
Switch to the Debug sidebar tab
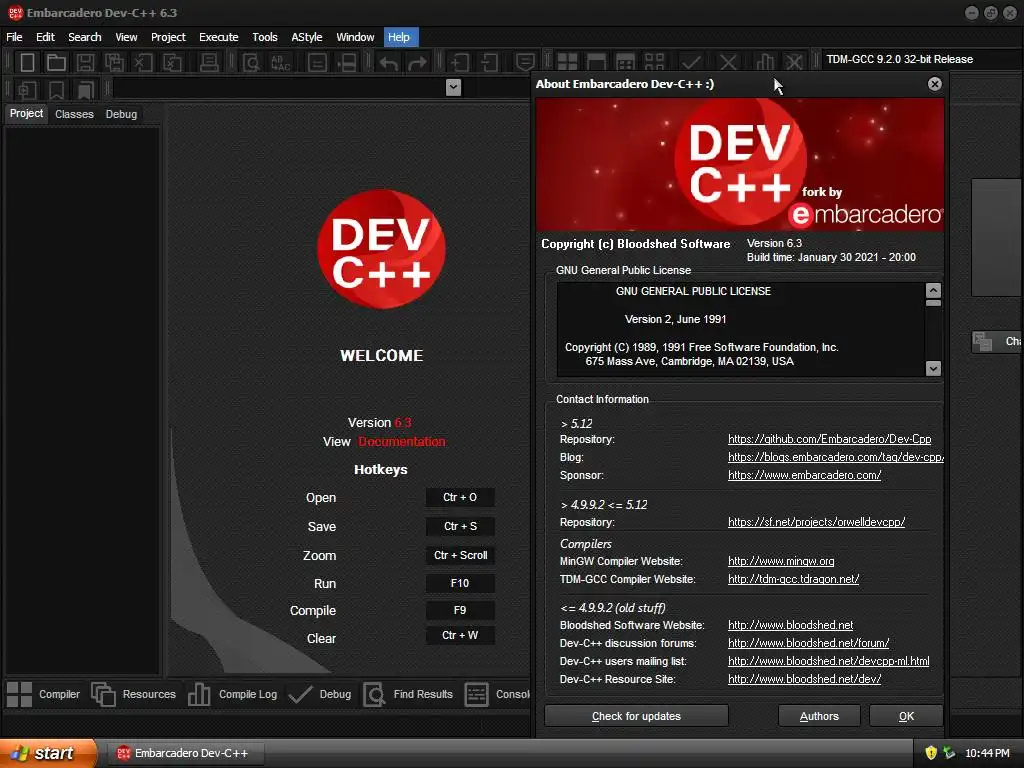(121, 114)
